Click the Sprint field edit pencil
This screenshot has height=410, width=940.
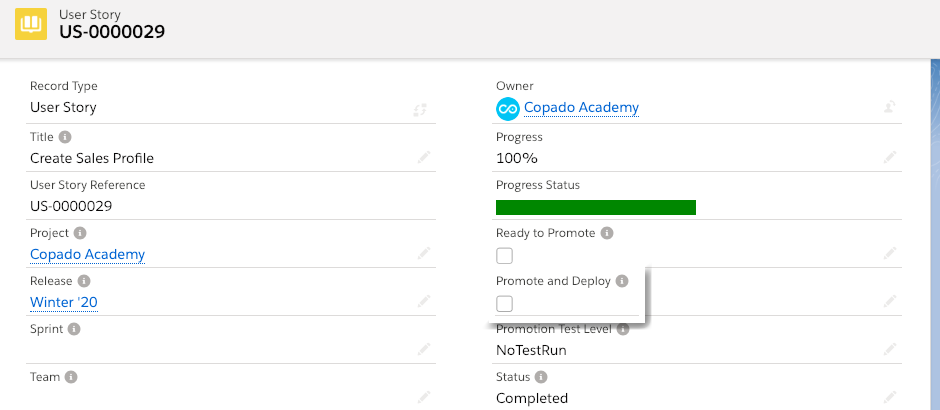pos(424,349)
